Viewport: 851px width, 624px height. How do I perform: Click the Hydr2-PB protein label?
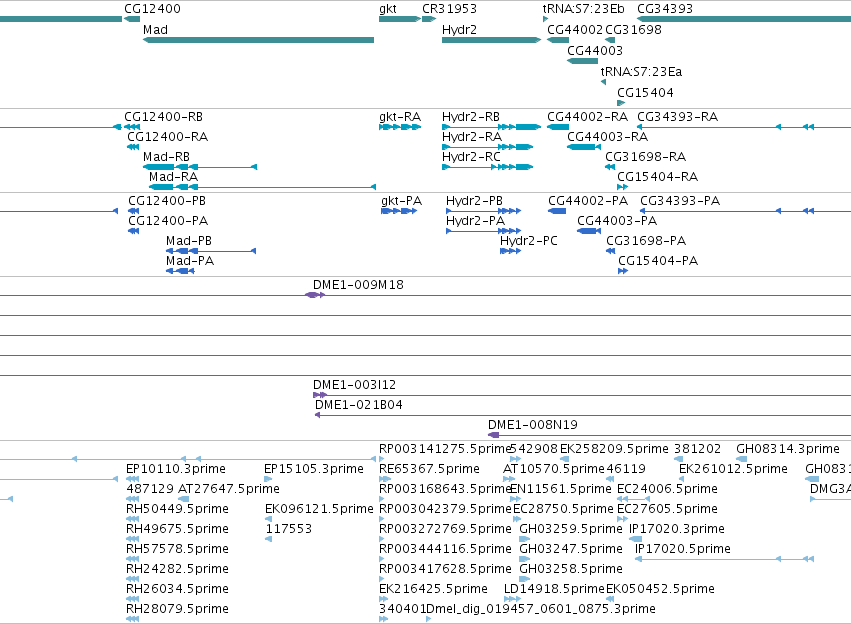[474, 201]
